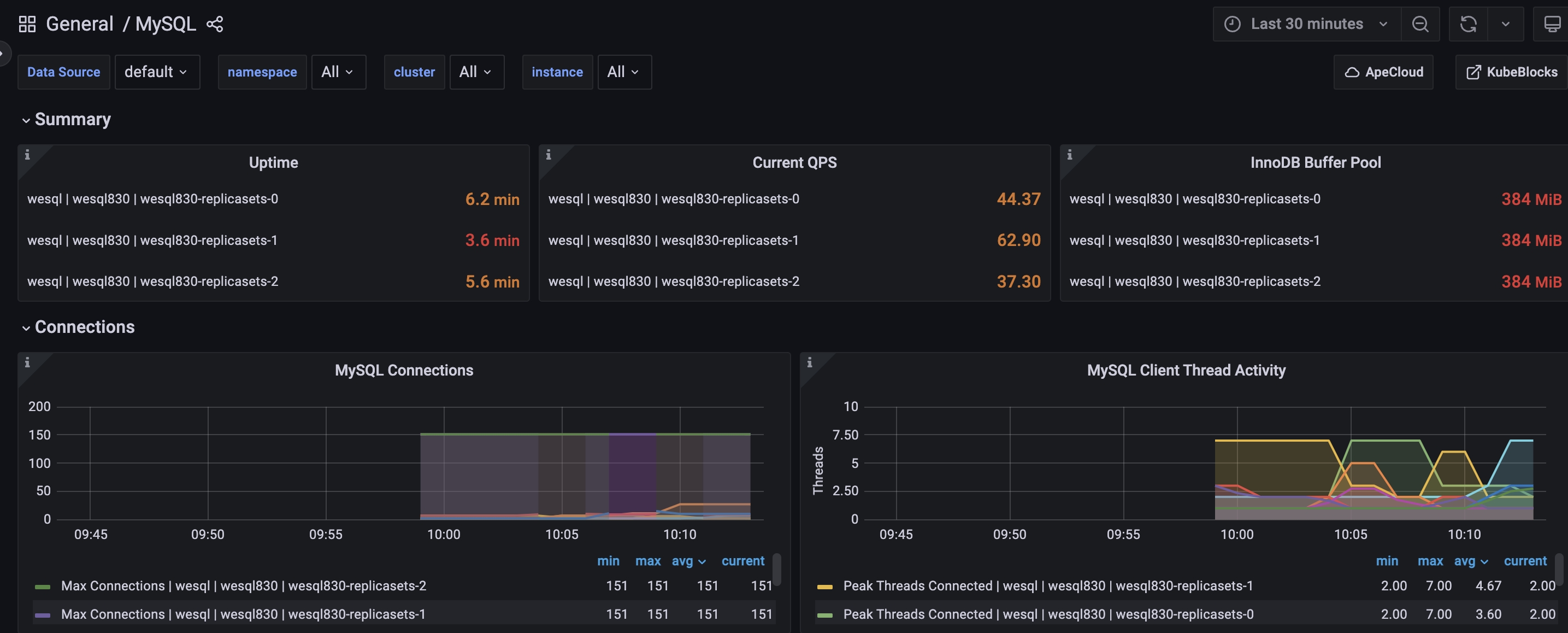Click MySQL Connections legend scrollbar
This screenshot has width=1568, height=633.
click(777, 570)
